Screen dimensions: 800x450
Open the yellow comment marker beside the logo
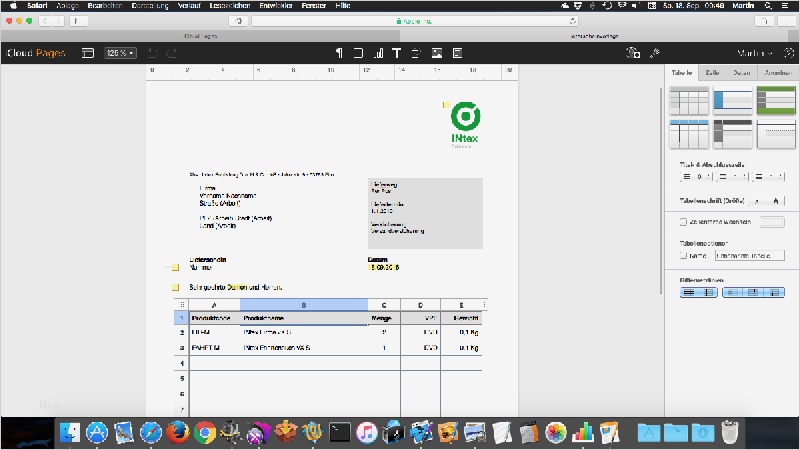coord(446,105)
